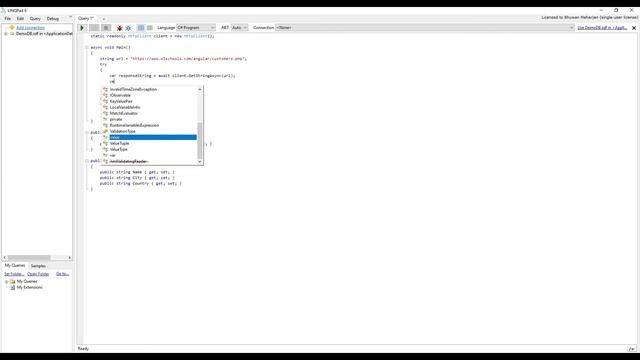Click connection panel horizontal scrollbar right arrow

pyautogui.click(x=70, y=258)
